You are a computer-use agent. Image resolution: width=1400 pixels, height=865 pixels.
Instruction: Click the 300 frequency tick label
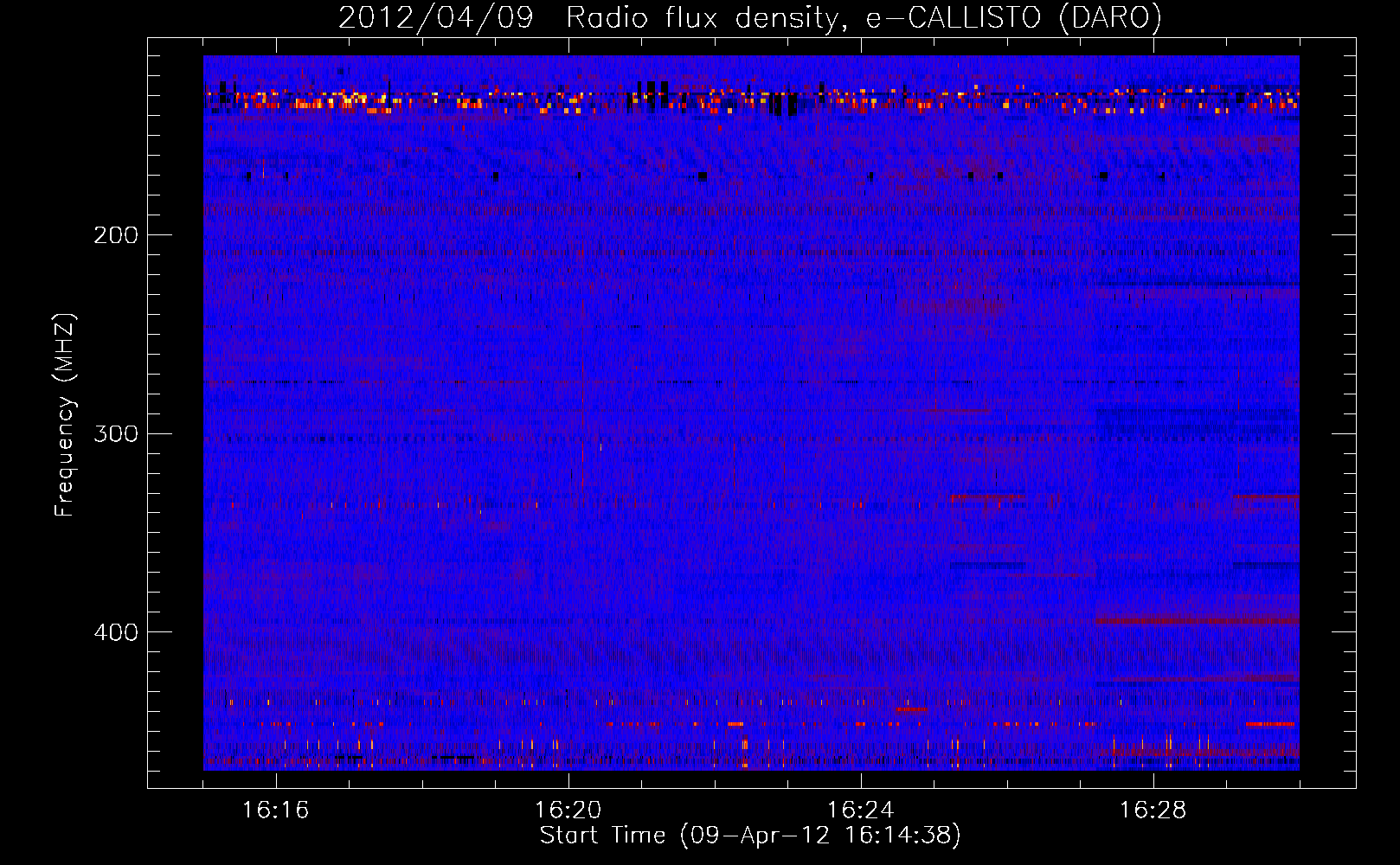pos(116,433)
